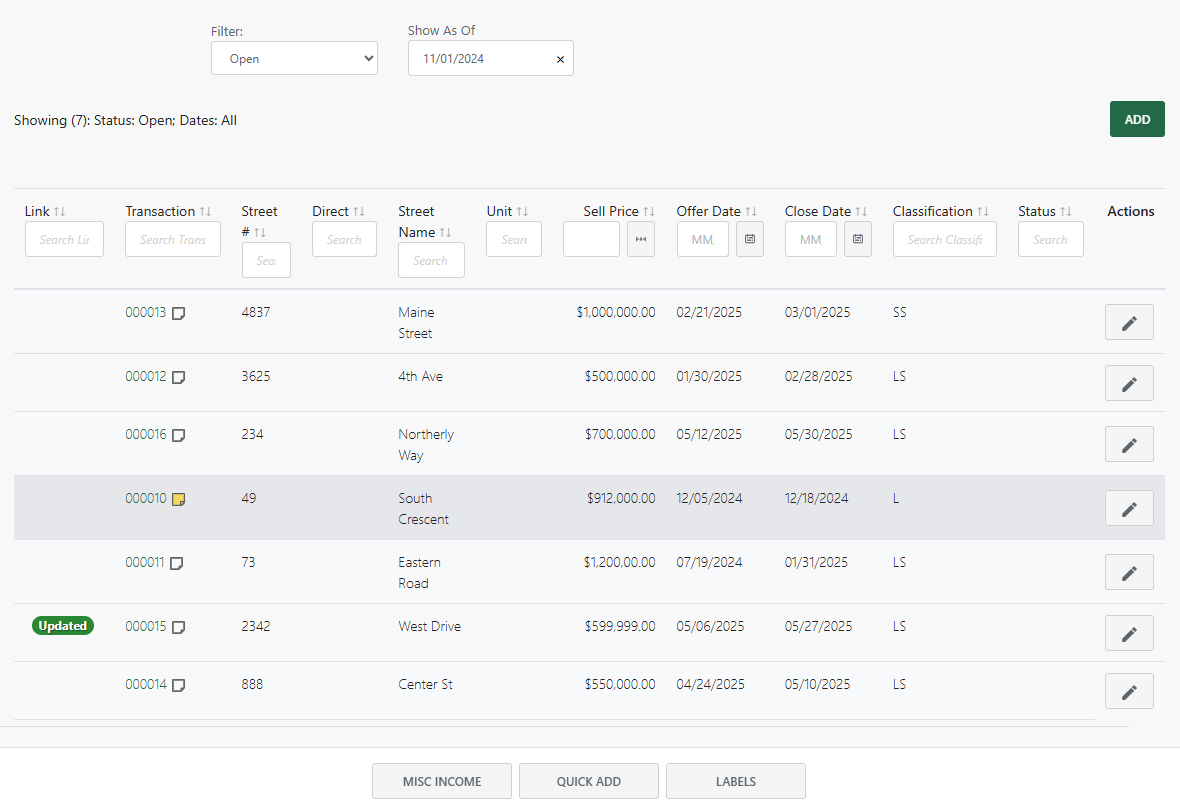This screenshot has height=806, width=1180.
Task: Click note icon next to transaction 000014
Action: click(177, 684)
